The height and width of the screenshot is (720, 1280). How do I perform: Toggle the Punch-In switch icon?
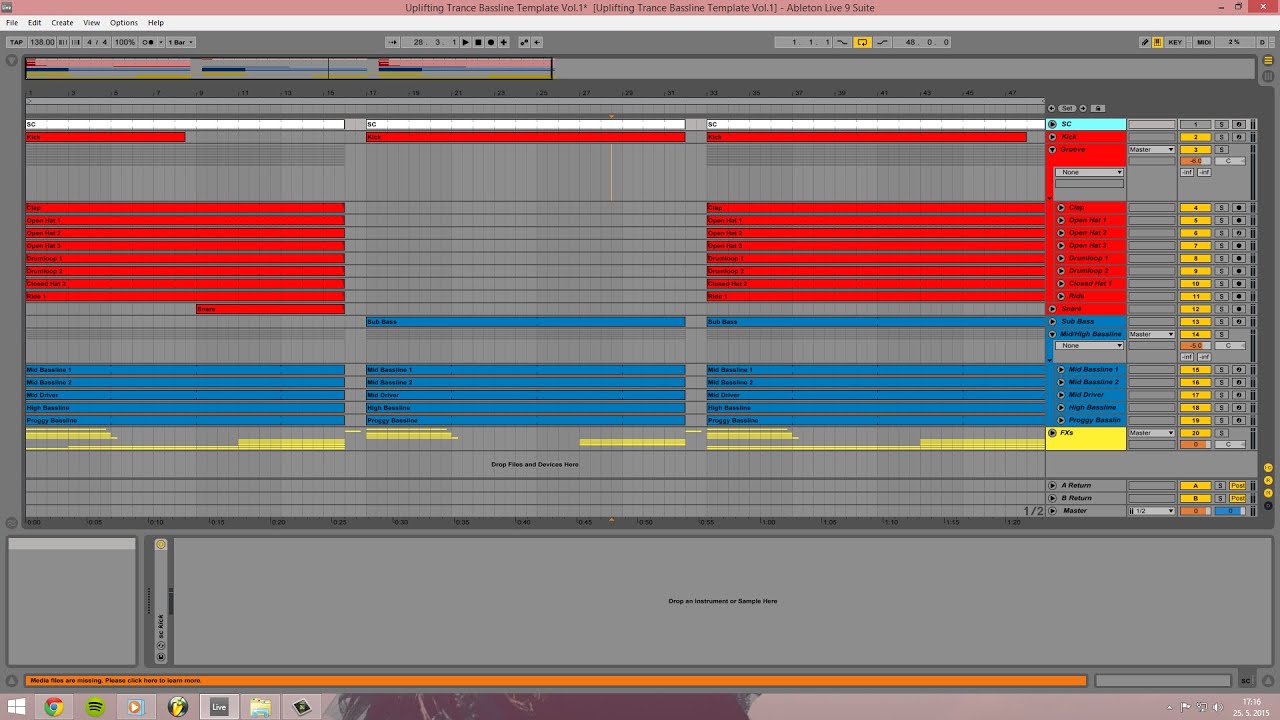[842, 42]
